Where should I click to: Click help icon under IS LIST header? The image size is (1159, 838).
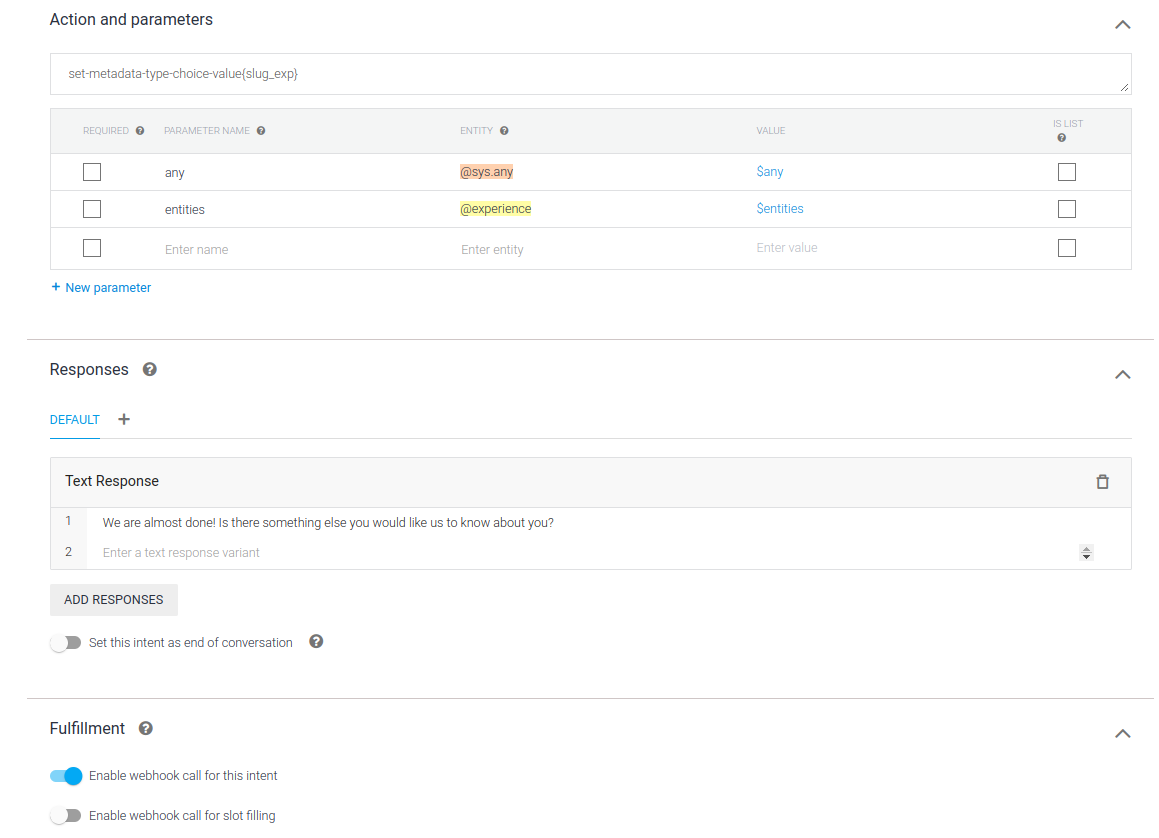point(1061,138)
